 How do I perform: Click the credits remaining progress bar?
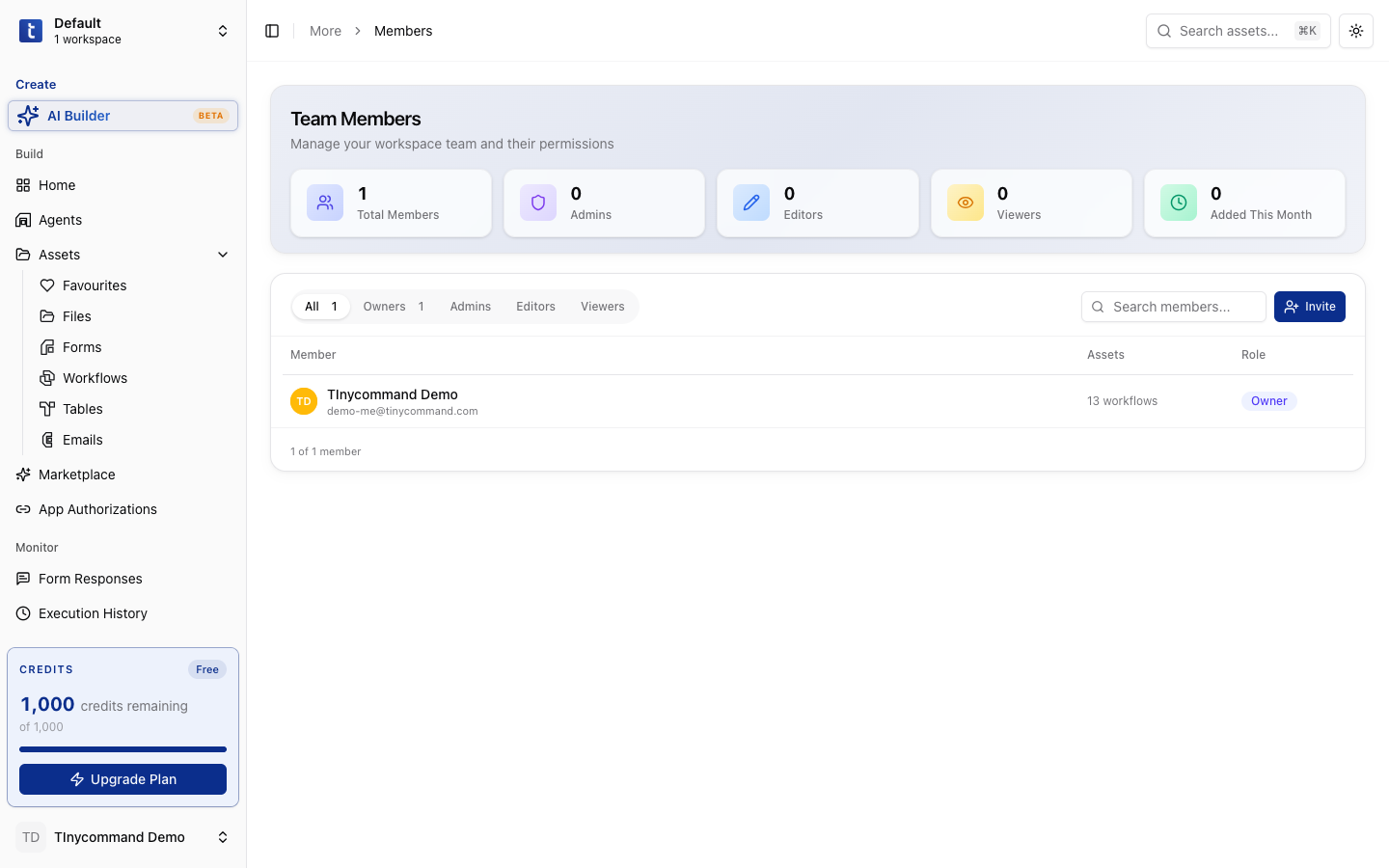[x=123, y=749]
